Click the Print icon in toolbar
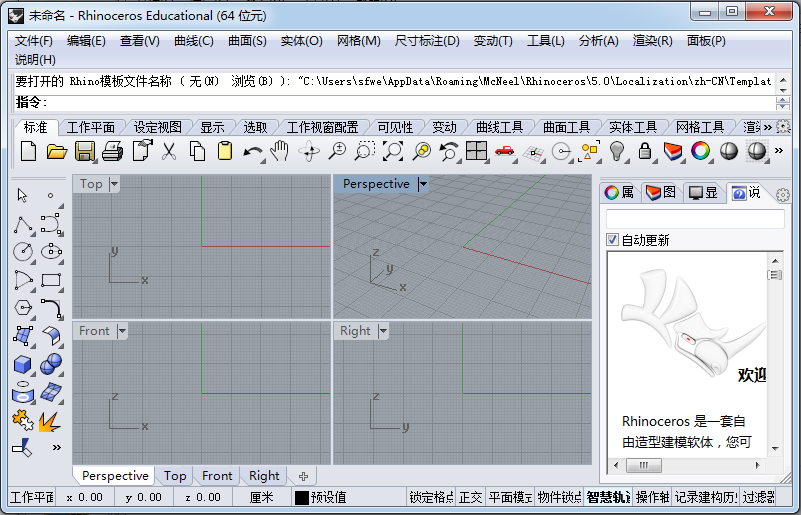Image resolution: width=801 pixels, height=515 pixels. click(113, 151)
